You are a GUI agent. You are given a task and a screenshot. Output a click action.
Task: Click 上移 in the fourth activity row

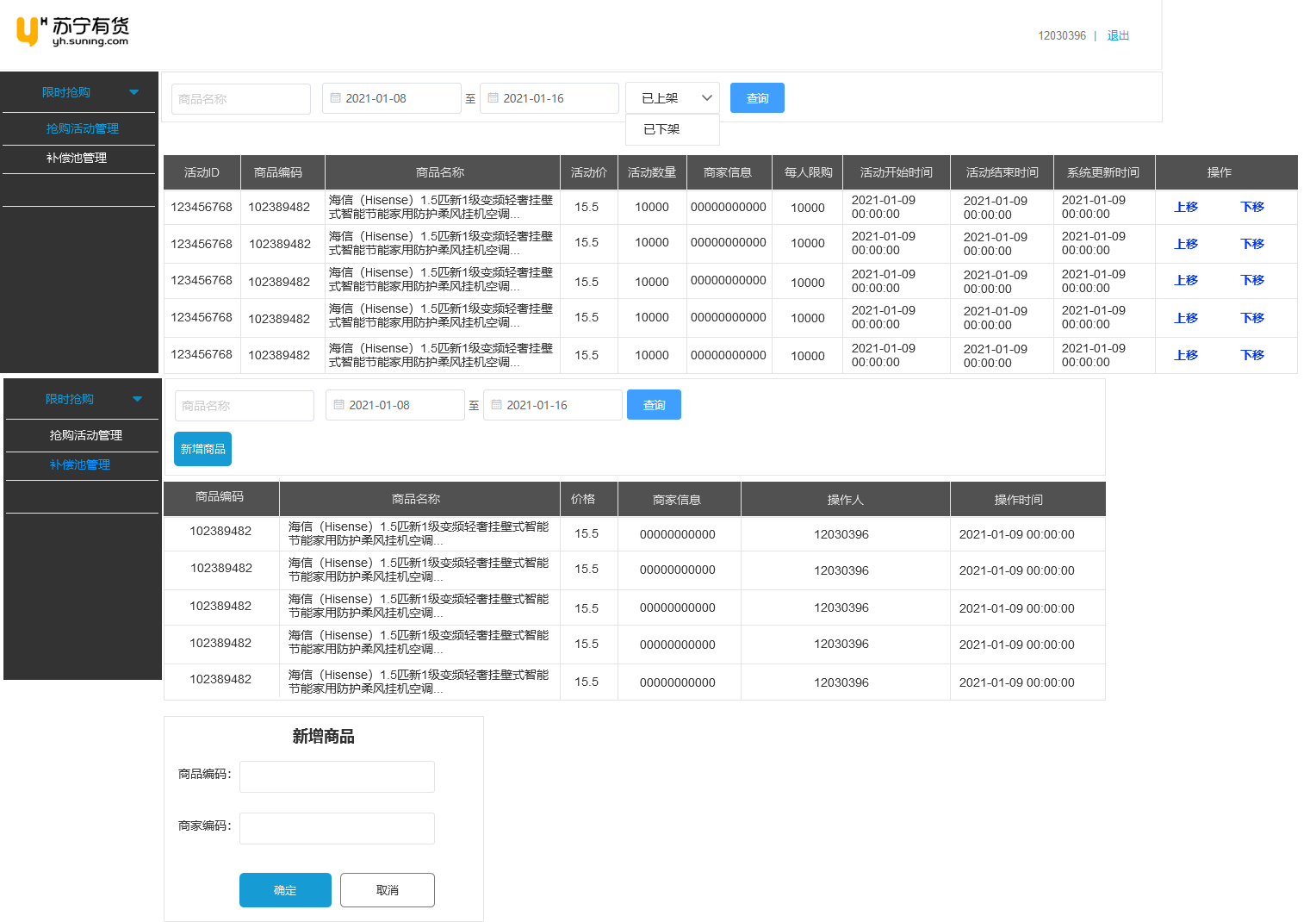coord(1186,318)
